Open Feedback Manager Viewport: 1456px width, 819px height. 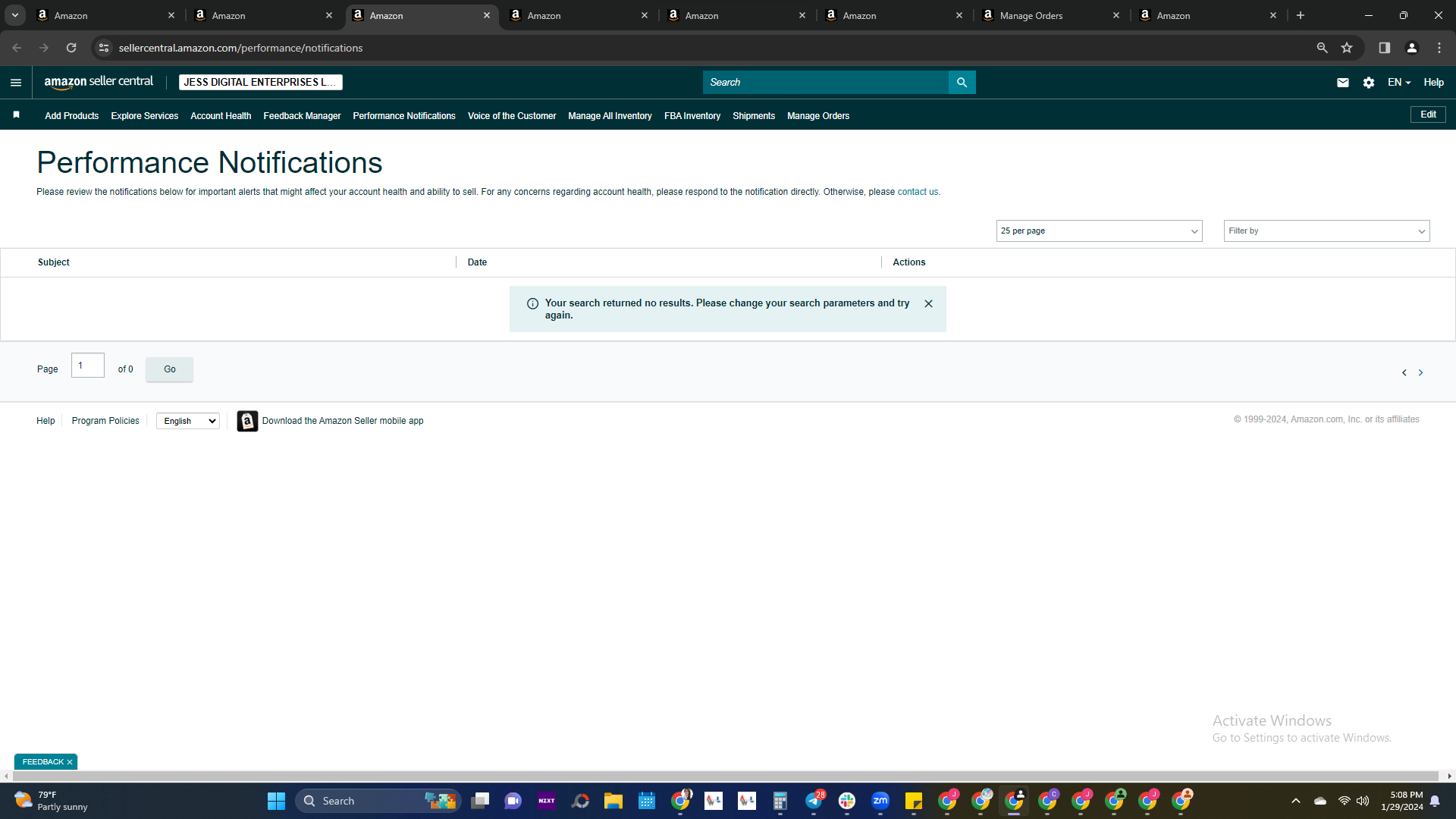302,116
